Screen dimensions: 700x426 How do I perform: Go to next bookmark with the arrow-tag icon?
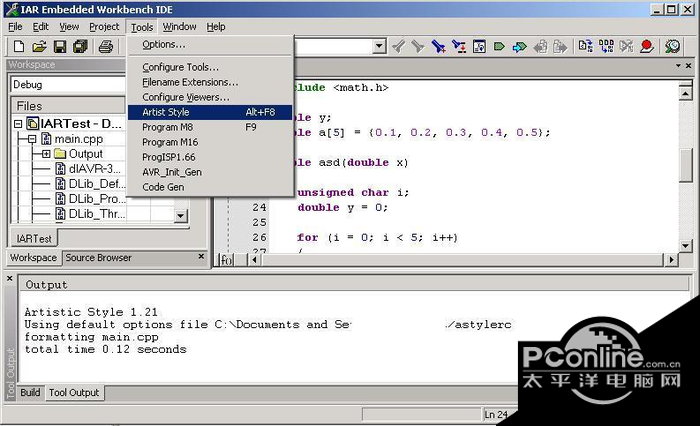coord(519,46)
